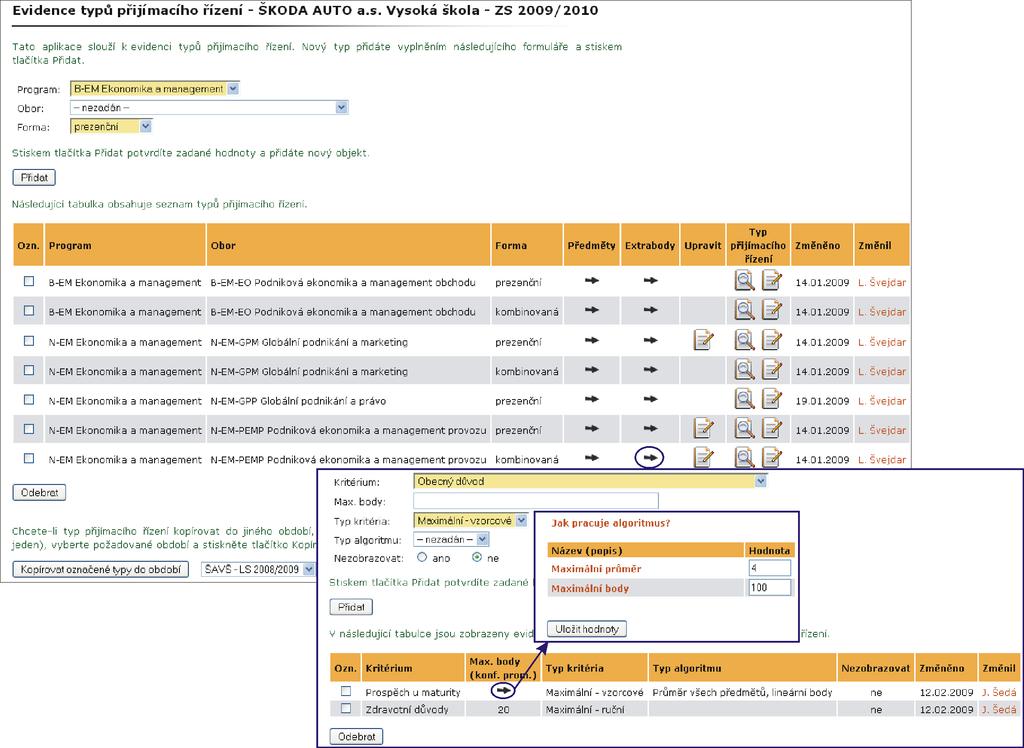Edit admission type notepad icon, N-EM-GPP row
This screenshot has height=748, width=1024.
tap(772, 399)
